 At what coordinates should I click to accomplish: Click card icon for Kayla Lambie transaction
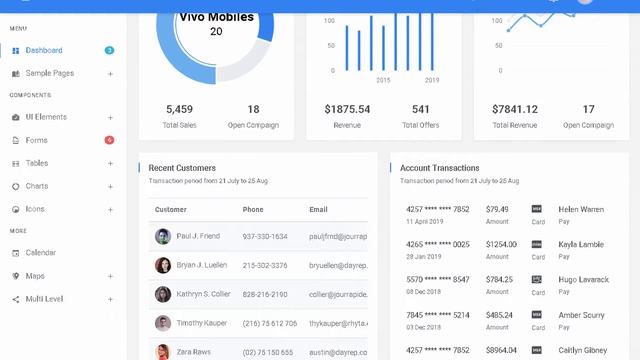pyautogui.click(x=536, y=244)
